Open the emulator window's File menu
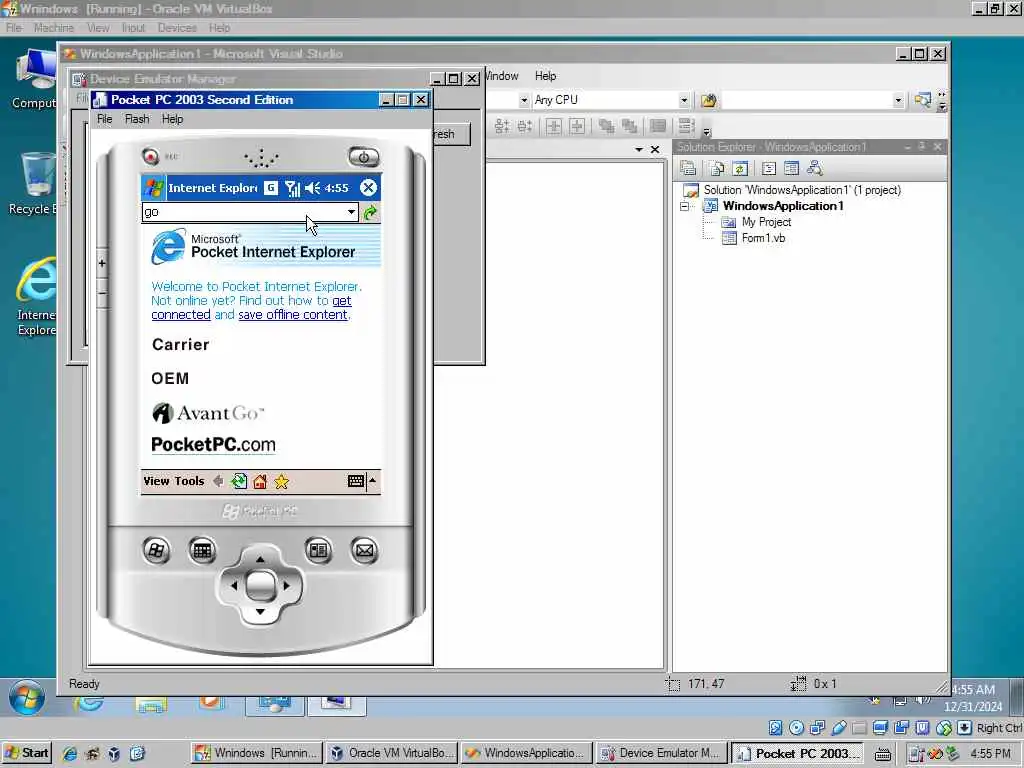This screenshot has width=1024, height=768. coord(104,119)
